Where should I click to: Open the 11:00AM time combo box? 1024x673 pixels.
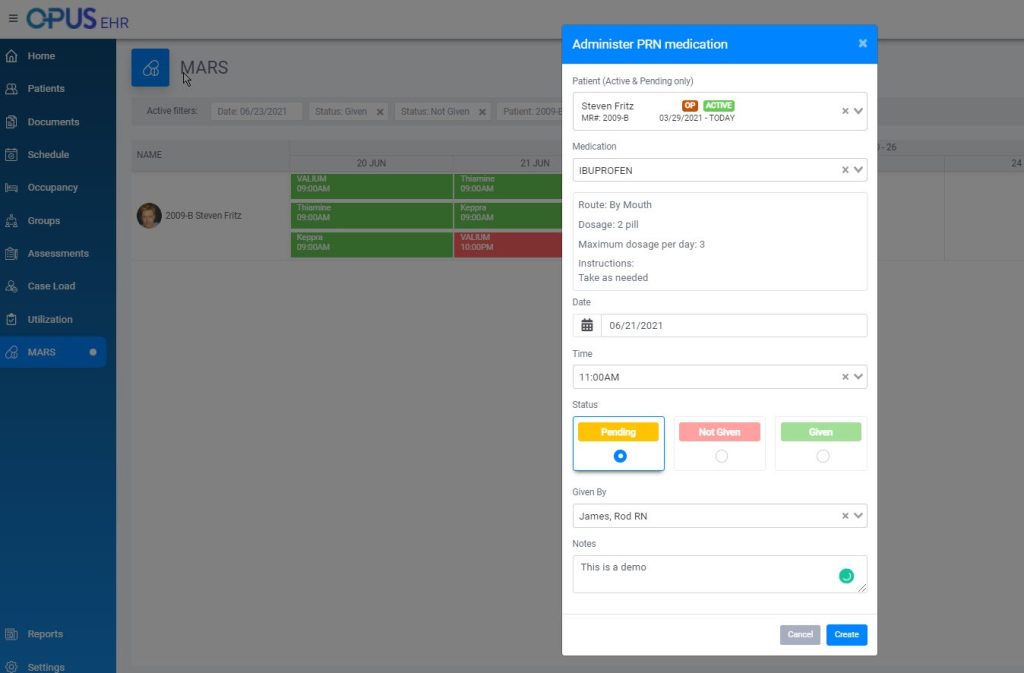tap(720, 377)
